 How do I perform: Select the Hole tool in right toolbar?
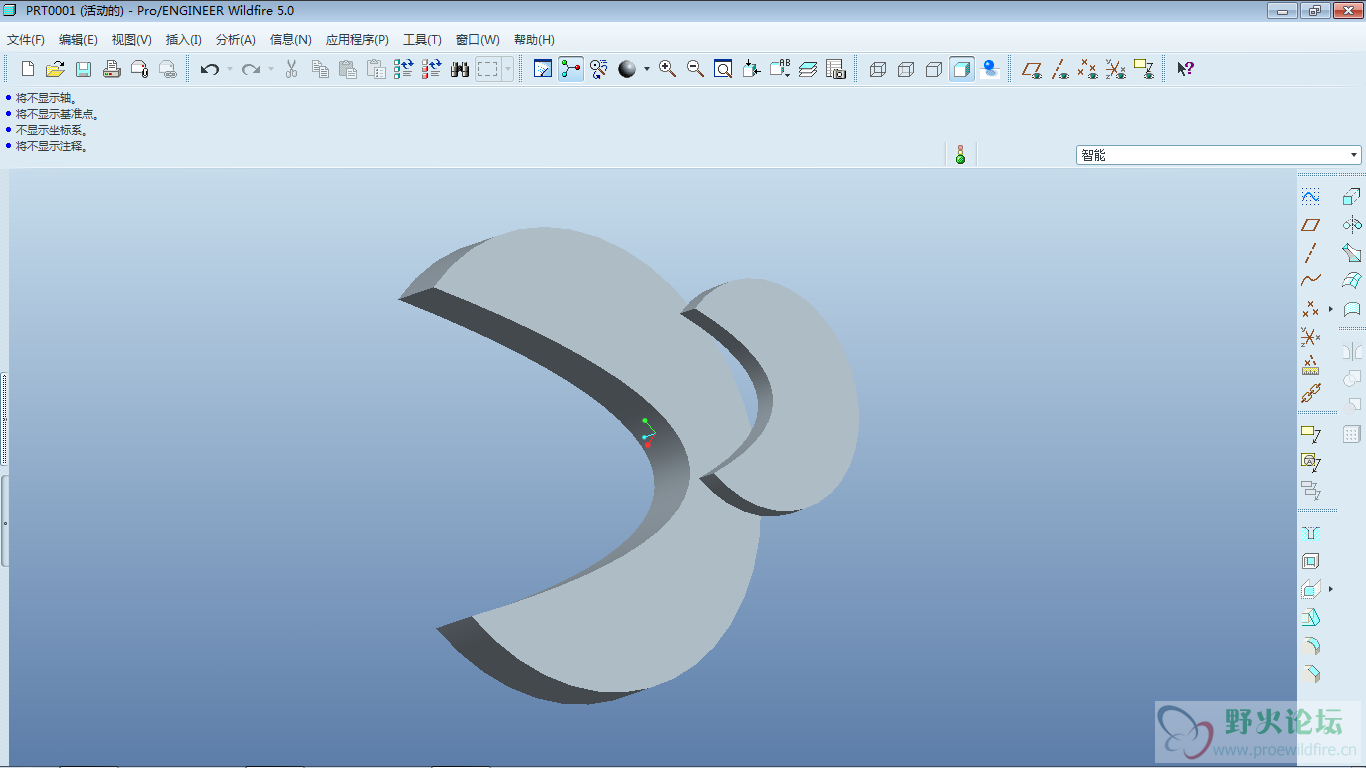(1311, 534)
